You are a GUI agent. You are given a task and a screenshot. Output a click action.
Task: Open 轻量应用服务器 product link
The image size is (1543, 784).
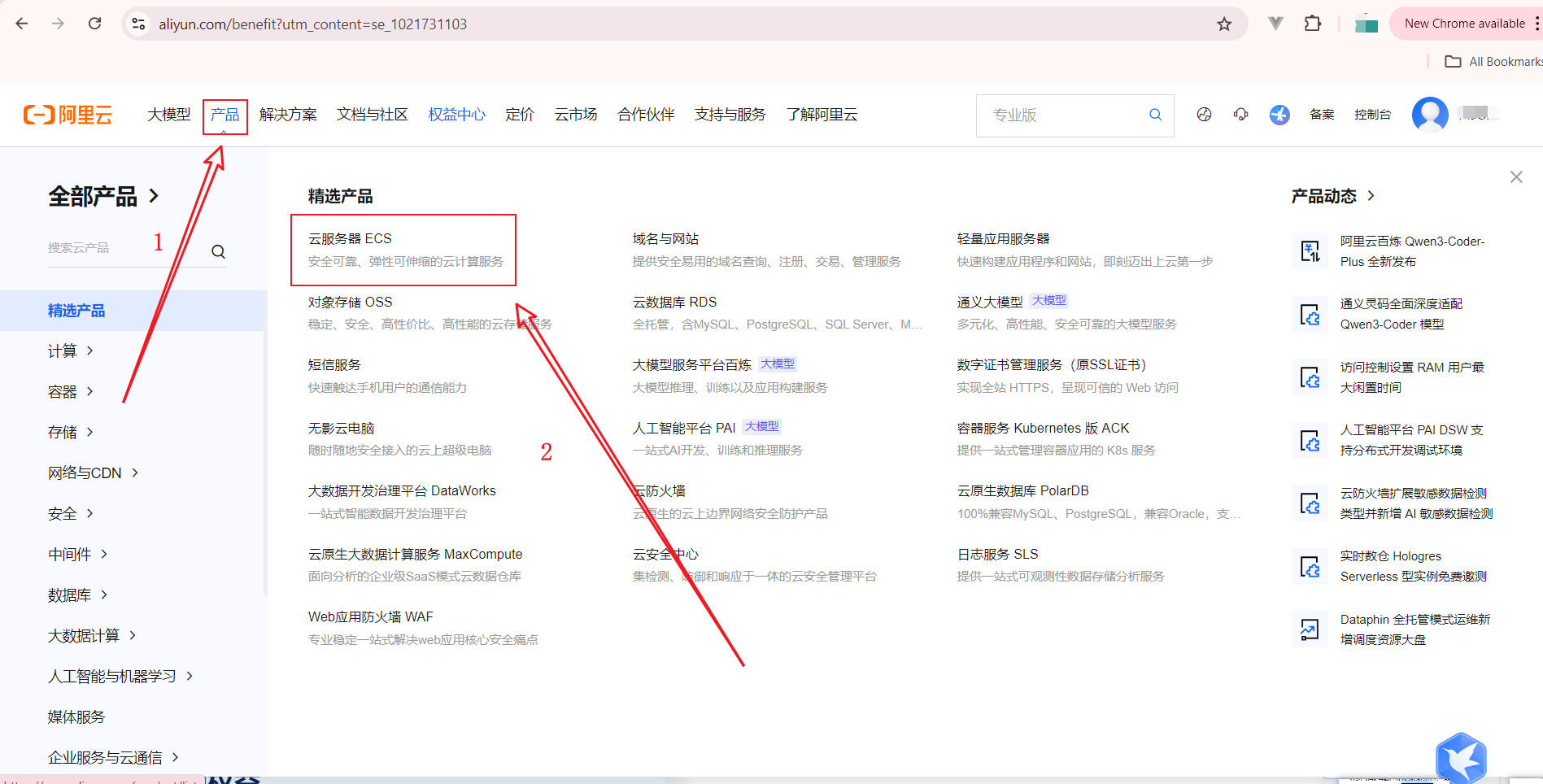(1004, 238)
